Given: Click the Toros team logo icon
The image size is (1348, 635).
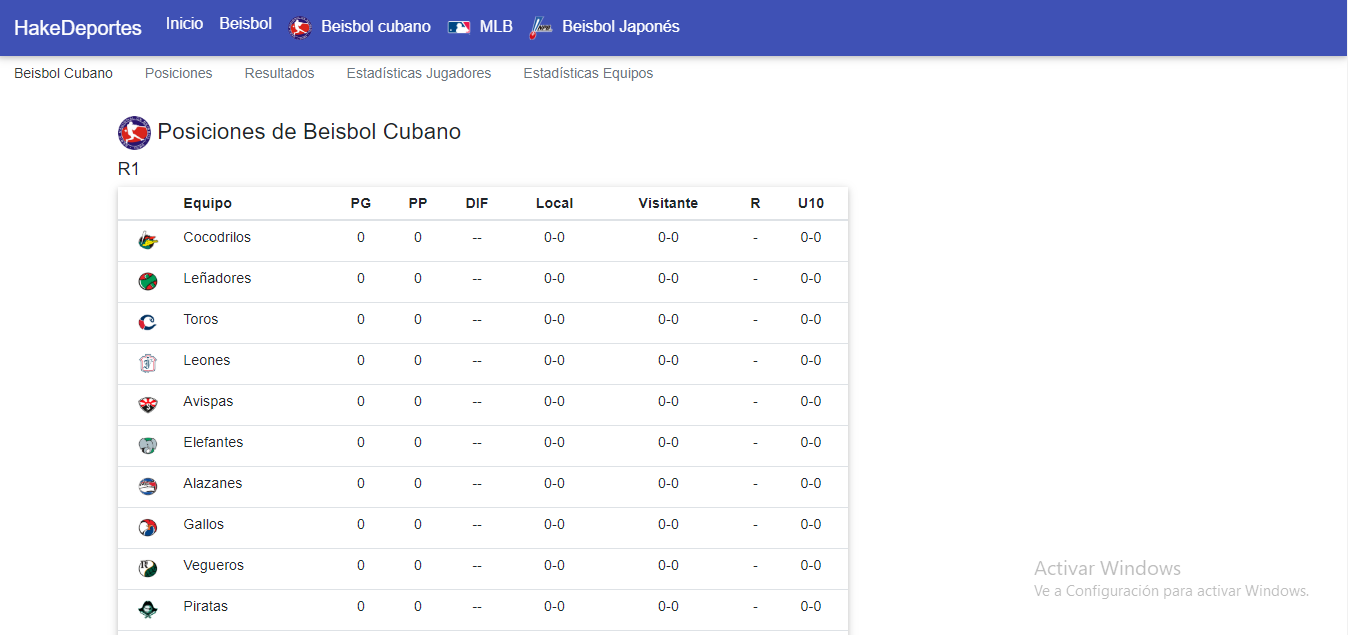Looking at the screenshot, I should [x=148, y=322].
